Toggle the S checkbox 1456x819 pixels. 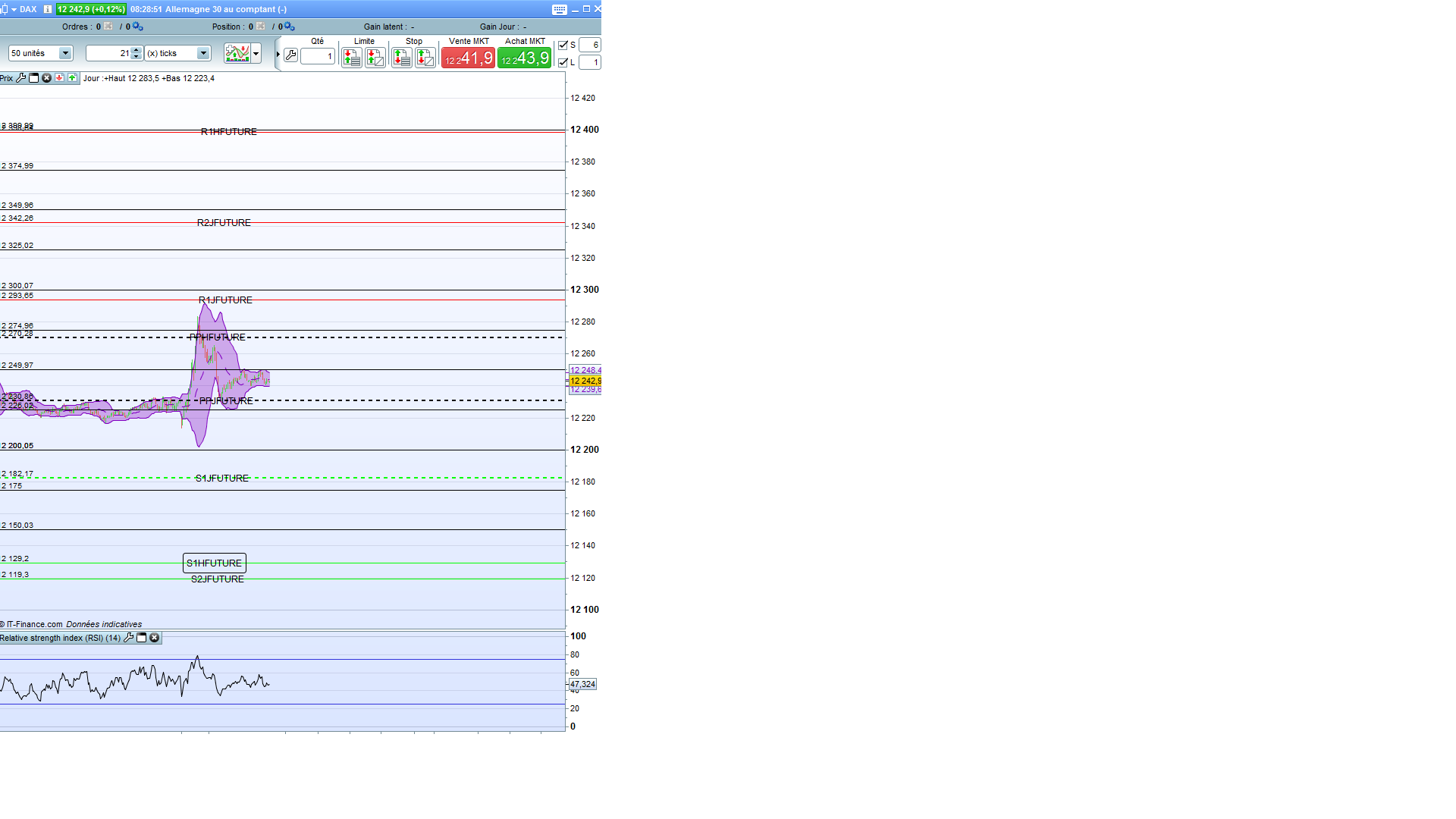click(x=563, y=45)
